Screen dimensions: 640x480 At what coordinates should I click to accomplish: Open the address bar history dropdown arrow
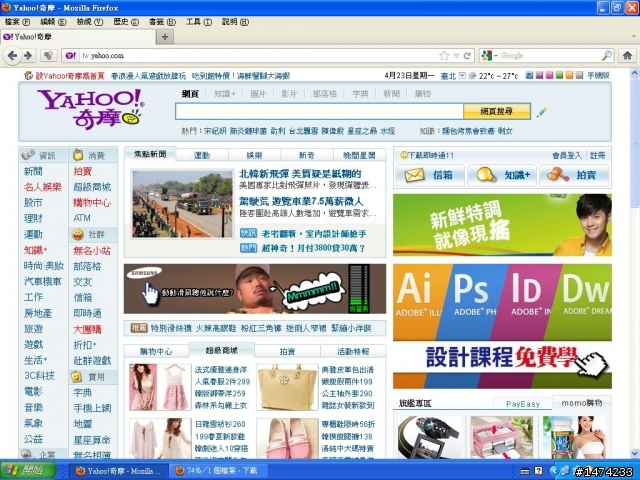tap(456, 56)
